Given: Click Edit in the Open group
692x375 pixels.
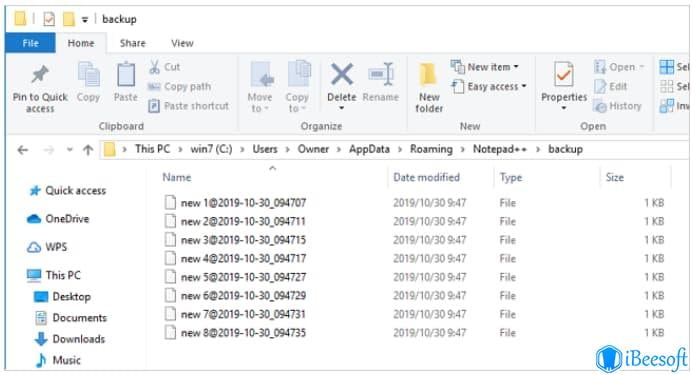Looking at the screenshot, I should [611, 86].
